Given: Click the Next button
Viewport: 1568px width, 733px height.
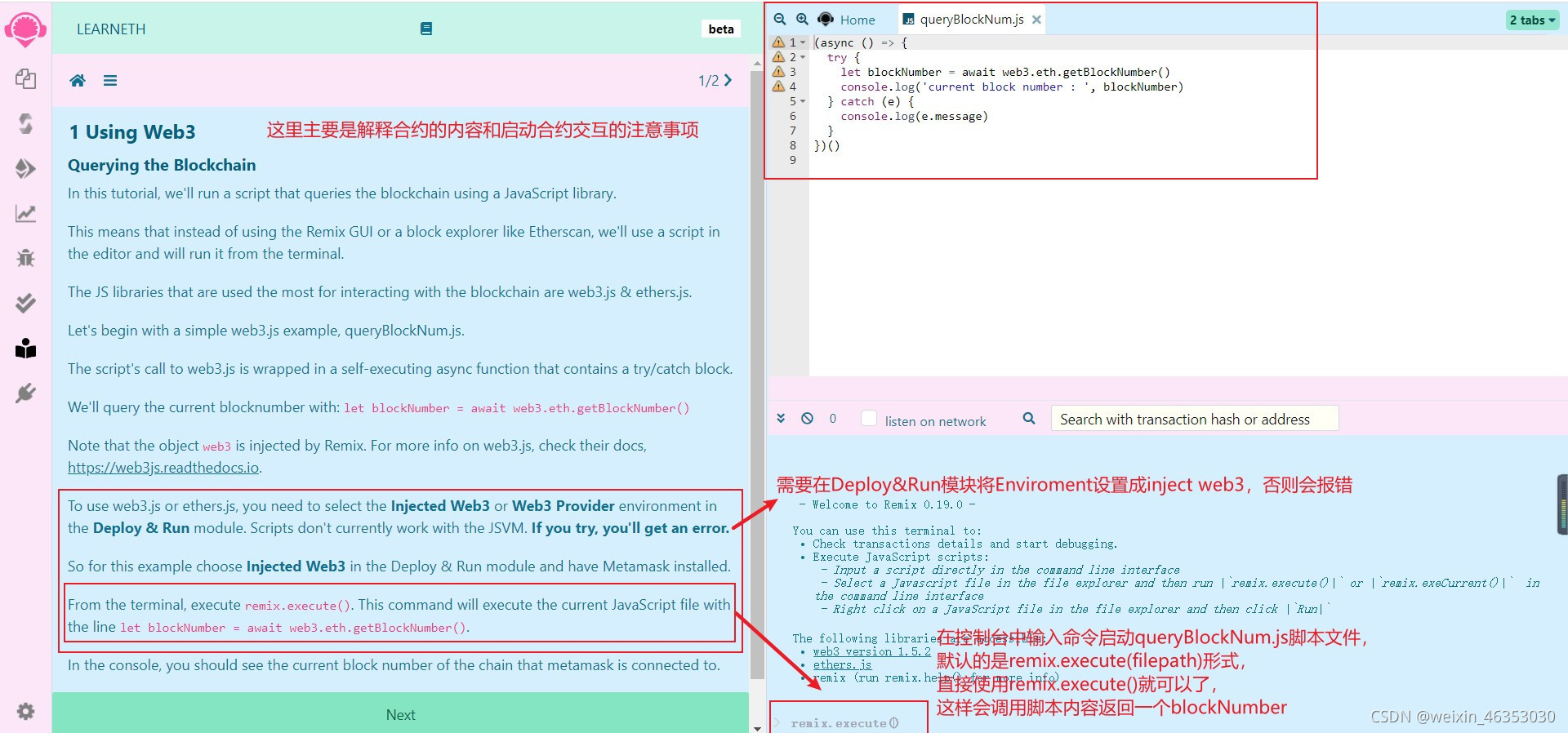Looking at the screenshot, I should 400,713.
